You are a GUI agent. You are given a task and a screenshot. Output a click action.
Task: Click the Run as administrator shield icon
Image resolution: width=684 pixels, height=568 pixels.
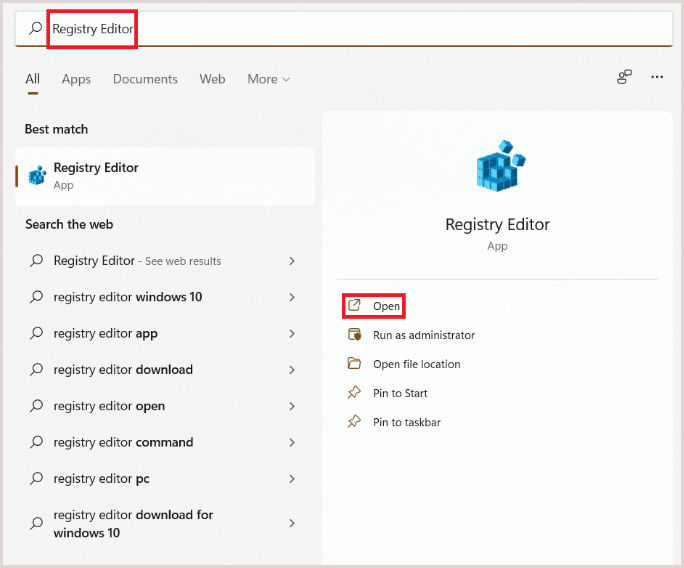click(354, 335)
